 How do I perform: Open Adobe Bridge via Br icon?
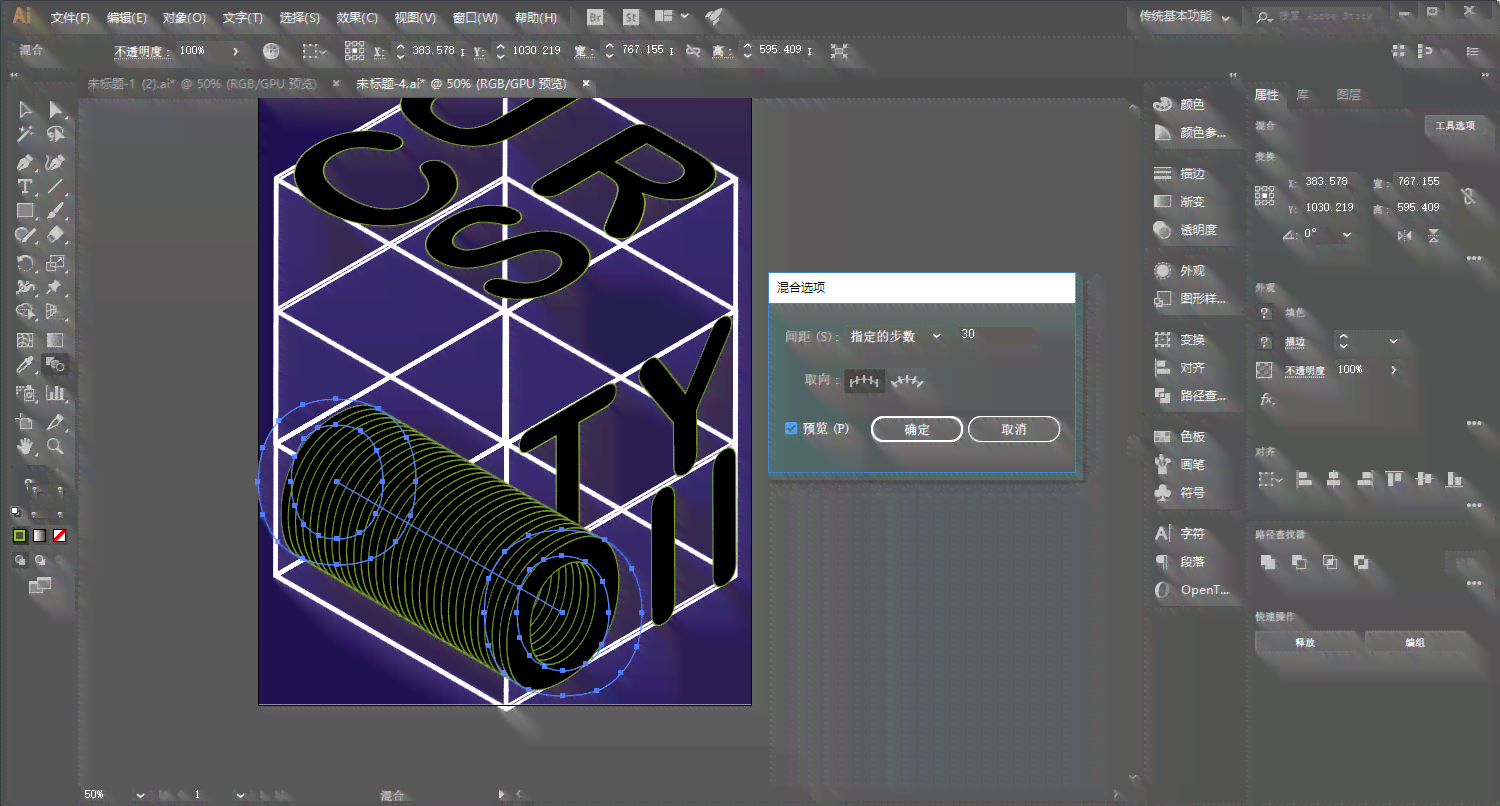click(x=596, y=17)
